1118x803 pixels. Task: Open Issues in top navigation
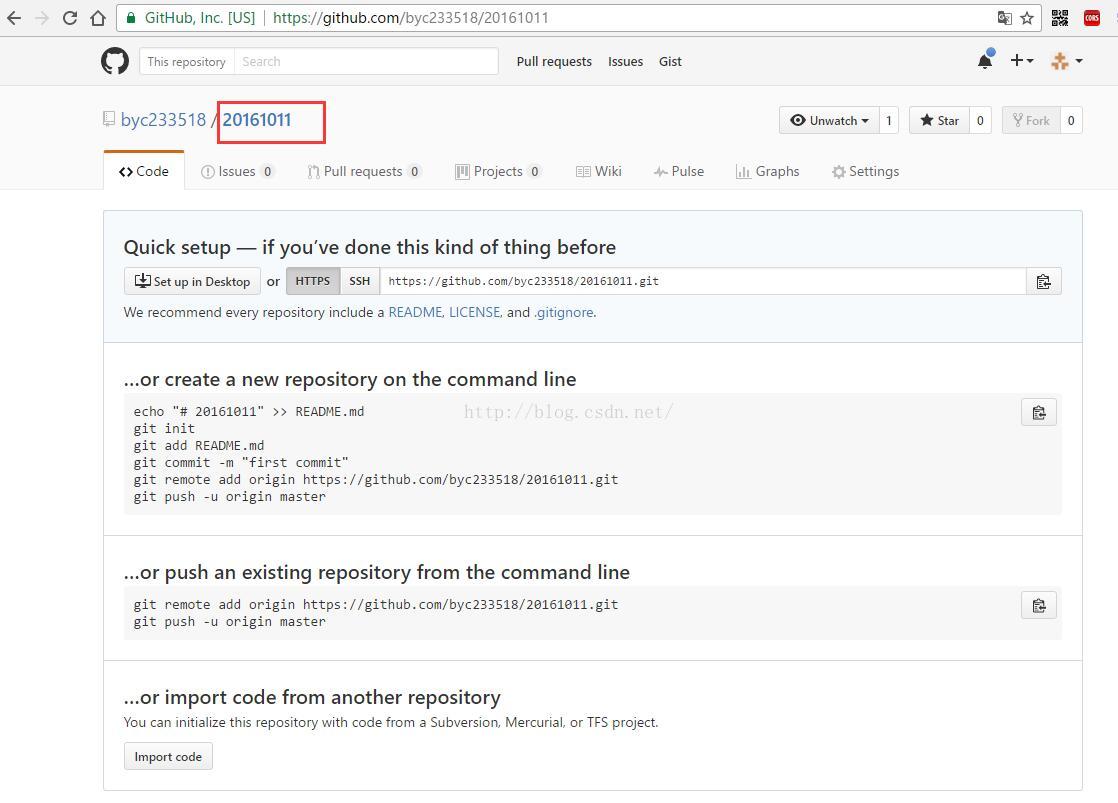coord(625,61)
